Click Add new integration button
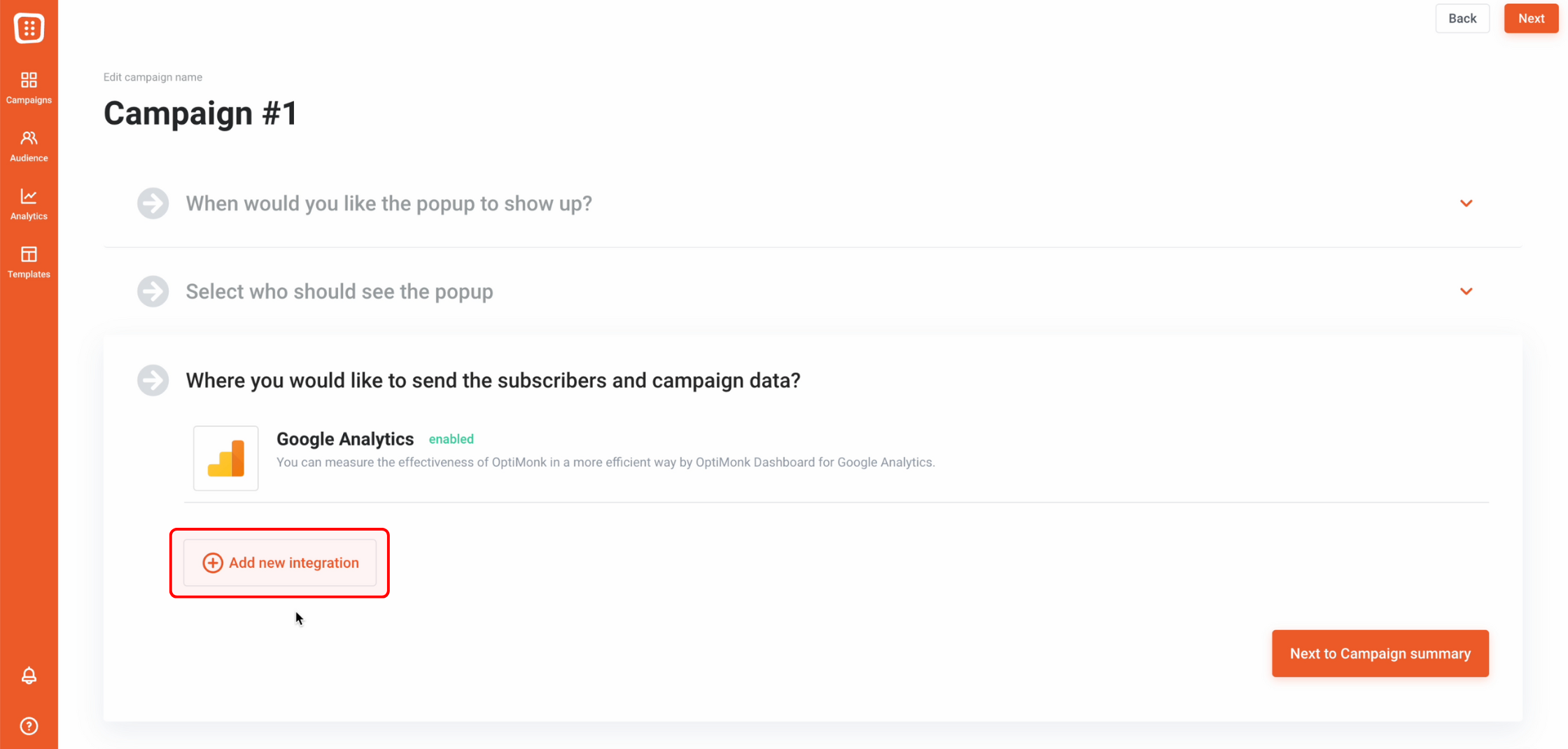1568x749 pixels. [x=280, y=563]
